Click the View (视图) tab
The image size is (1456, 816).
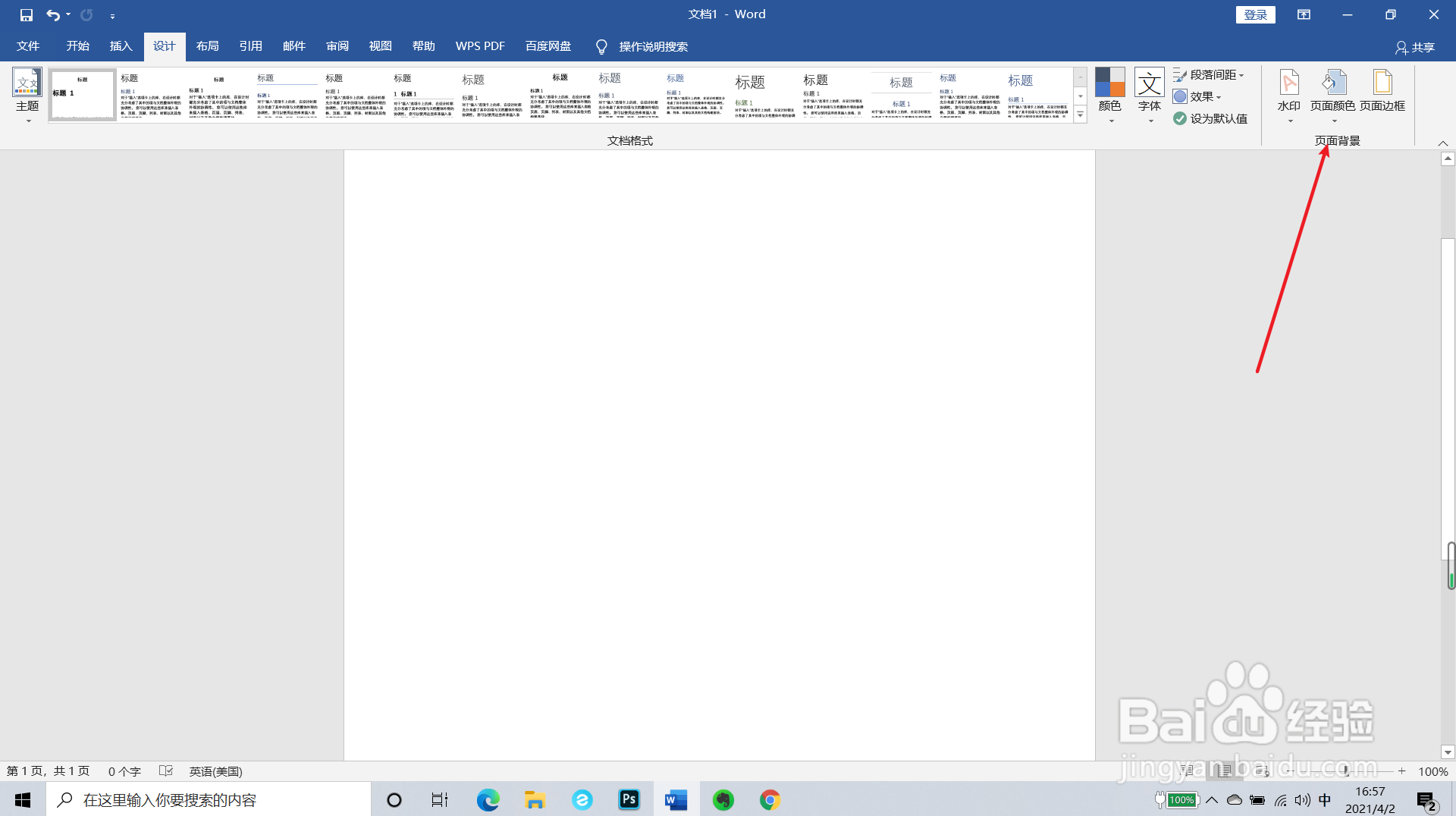coord(380,46)
